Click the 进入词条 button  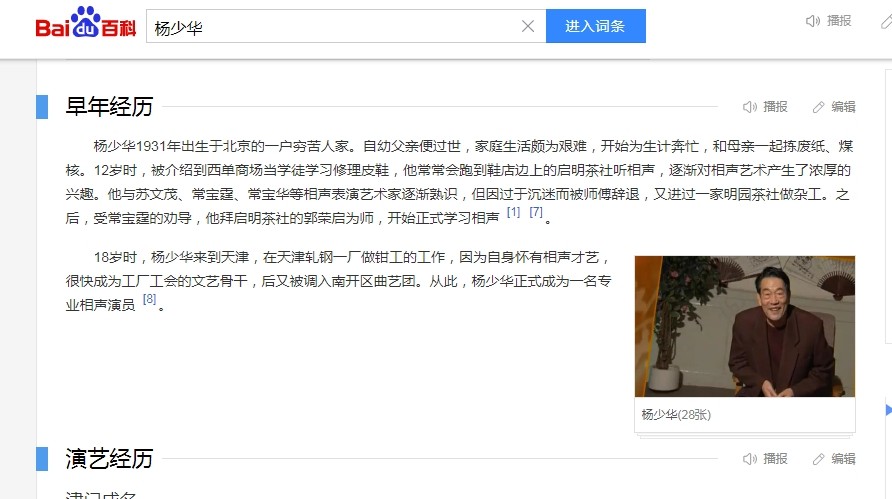pyautogui.click(x=596, y=26)
